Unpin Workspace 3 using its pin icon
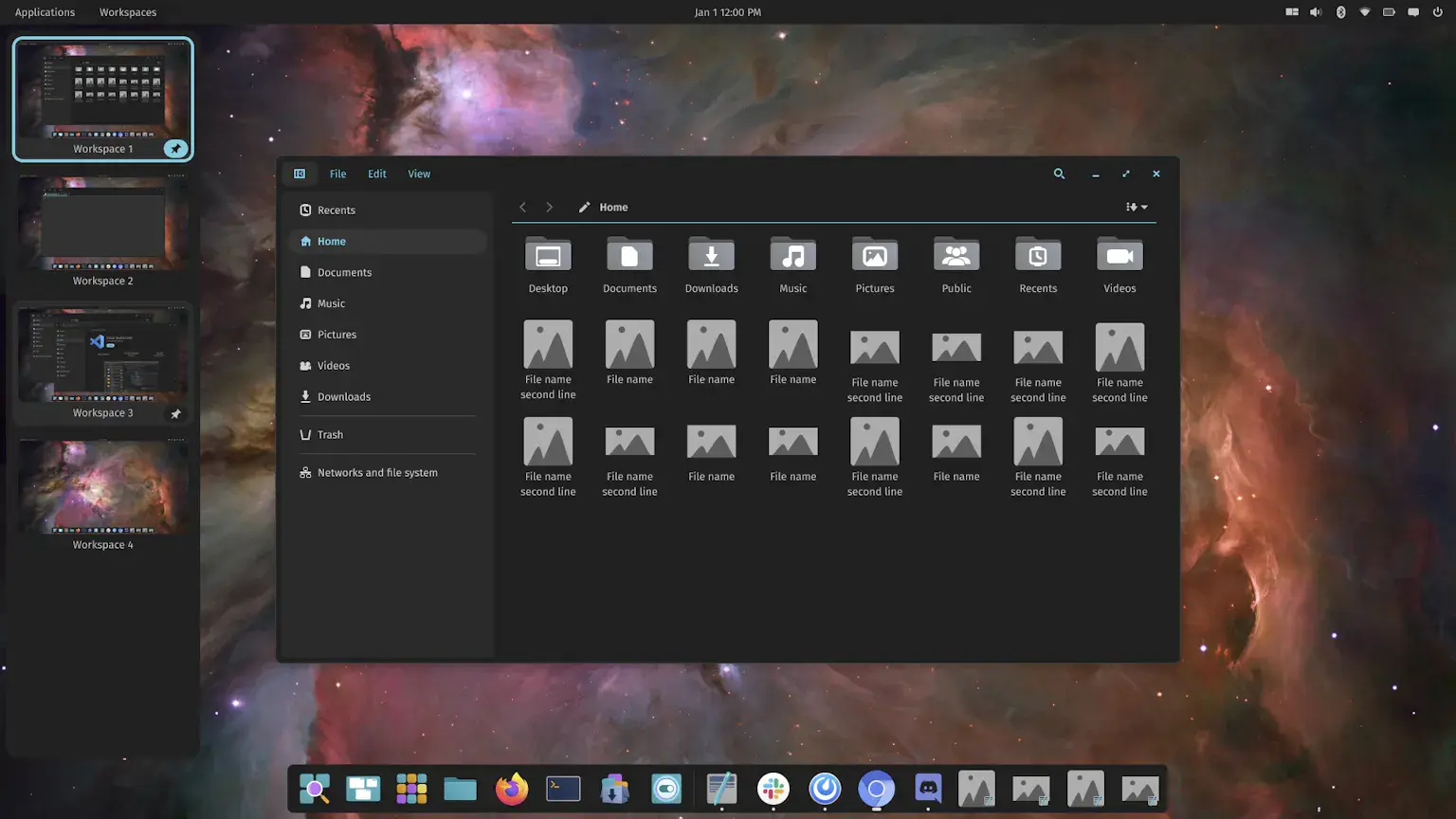This screenshot has height=819, width=1456. (175, 413)
